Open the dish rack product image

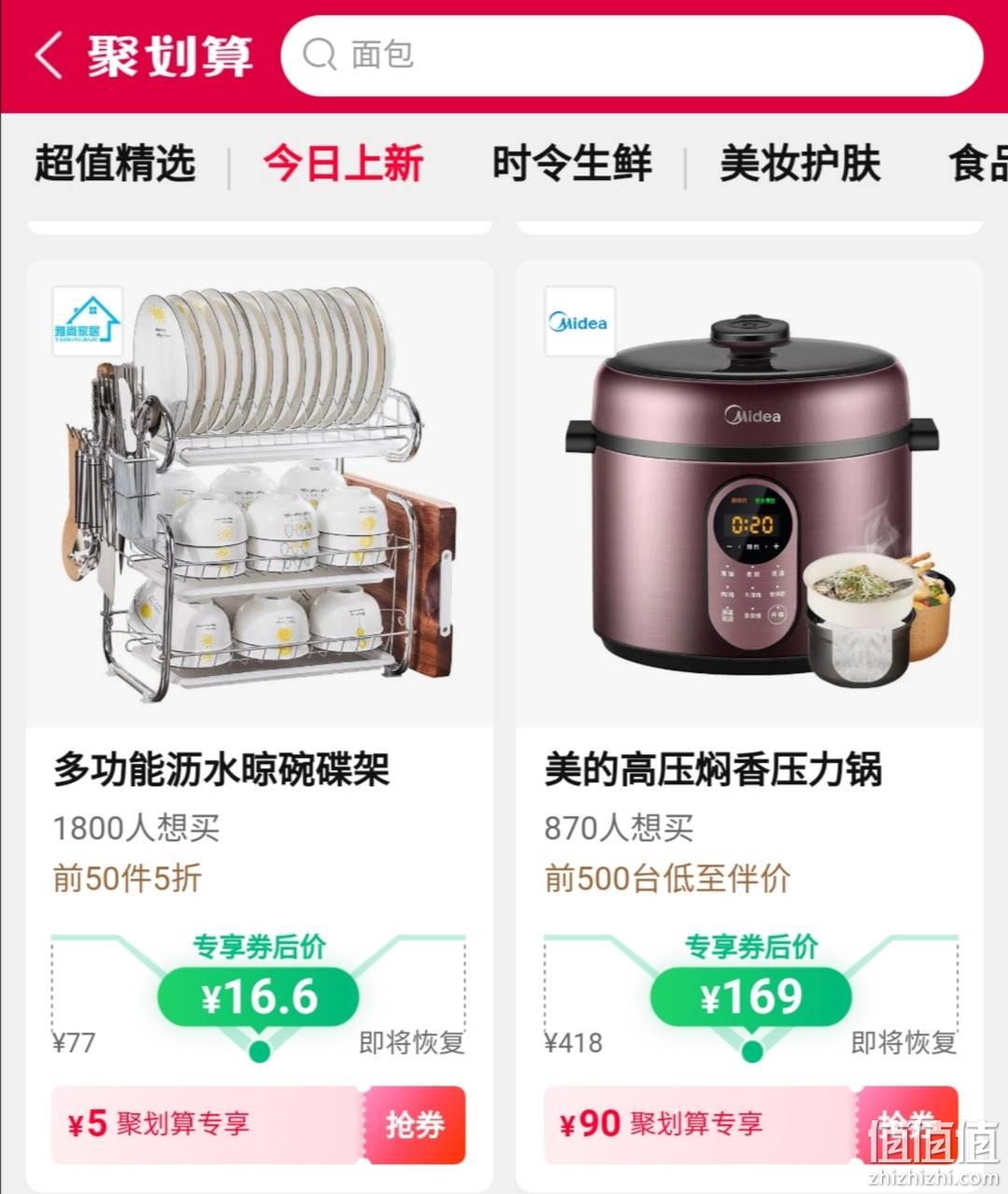(x=259, y=494)
